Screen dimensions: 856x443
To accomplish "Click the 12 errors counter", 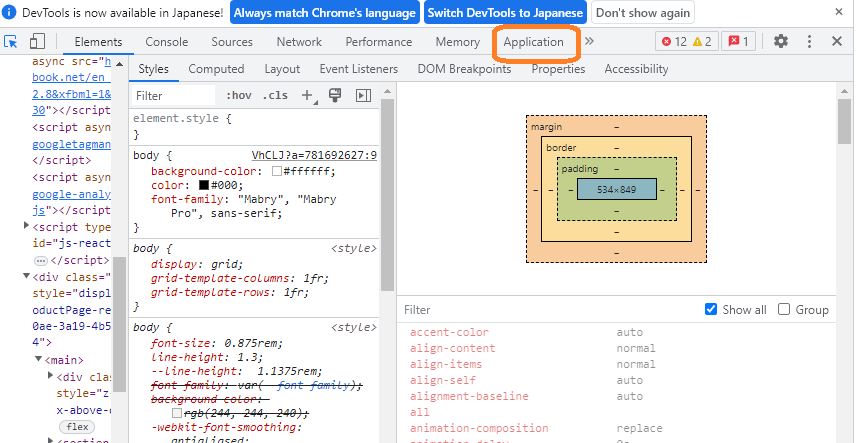I will pyautogui.click(x=674, y=42).
